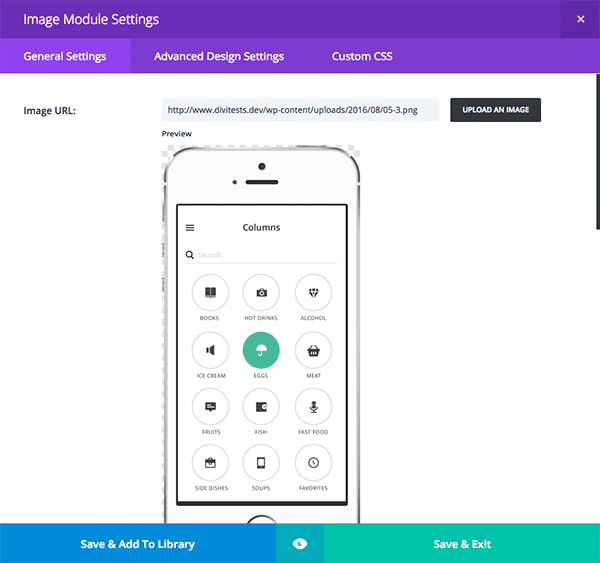Click the Fast Food microphone icon

coord(314,407)
